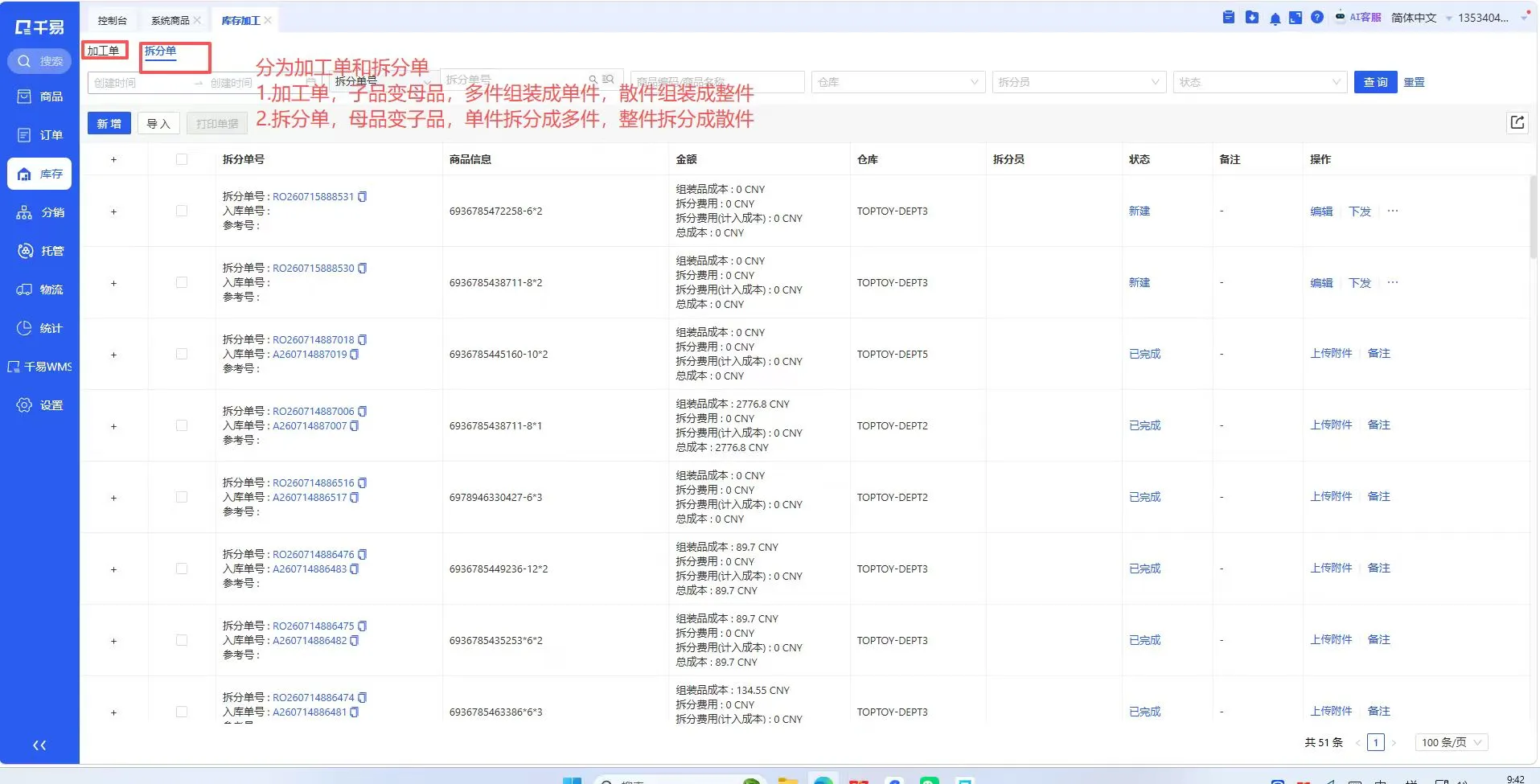Open the 仓库 filter dropdown
This screenshot has height=784, width=1540.
point(898,82)
